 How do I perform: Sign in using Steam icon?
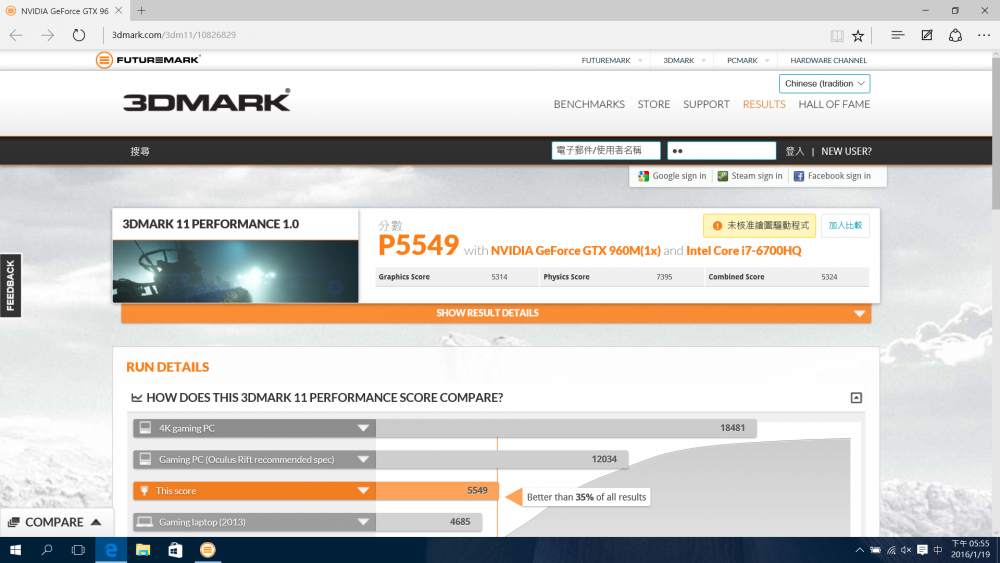pos(723,176)
